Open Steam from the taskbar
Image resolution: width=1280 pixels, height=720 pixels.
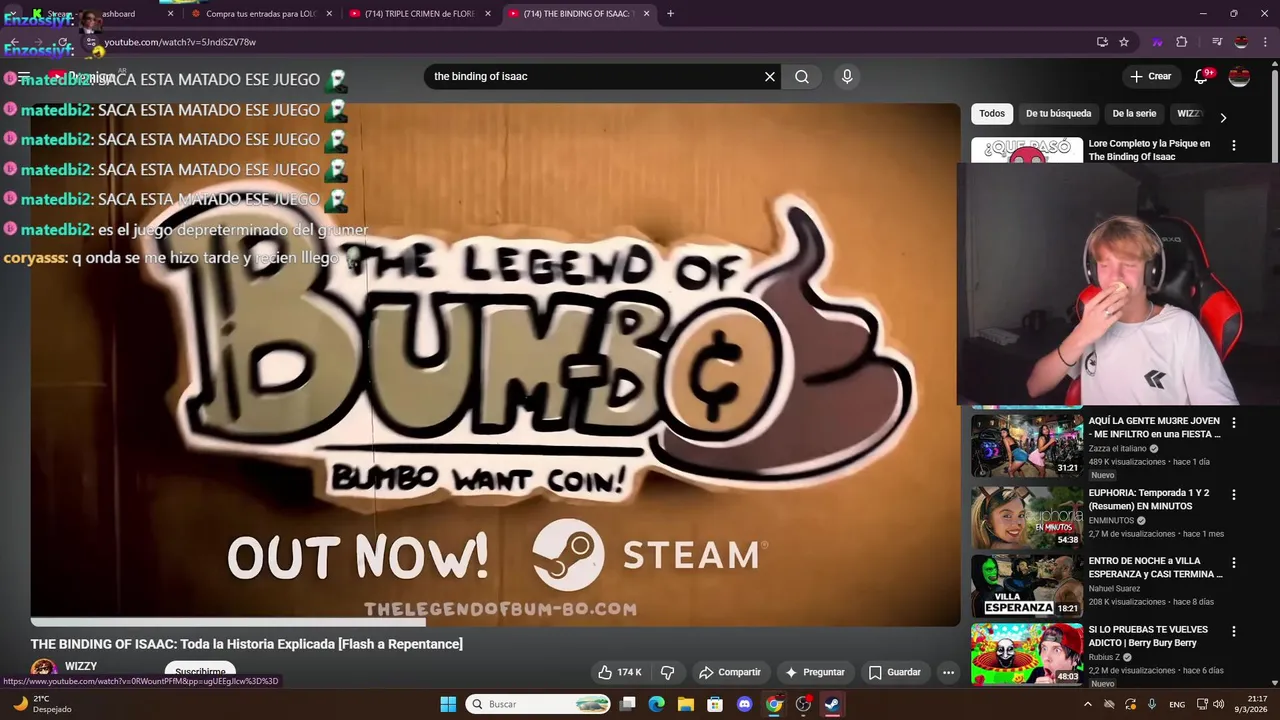(x=832, y=704)
